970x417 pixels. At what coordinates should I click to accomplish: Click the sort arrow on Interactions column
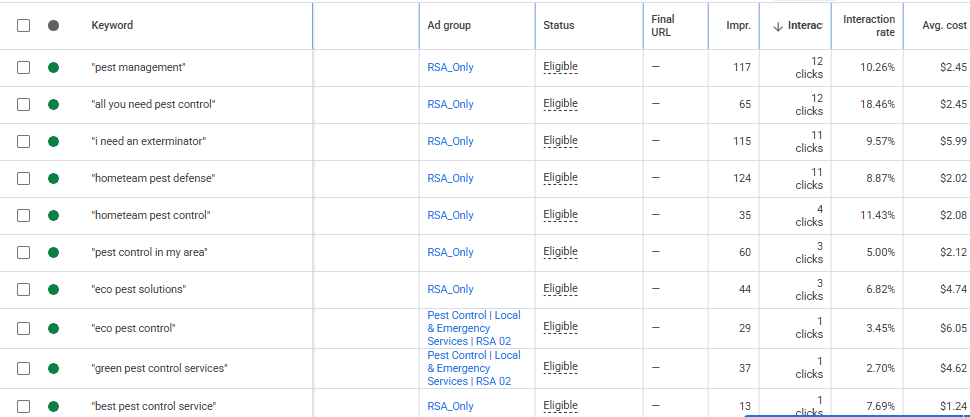tap(779, 26)
